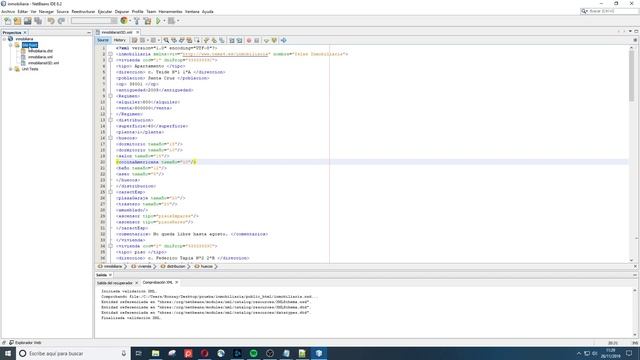Open the Archivo menu

point(8,11)
